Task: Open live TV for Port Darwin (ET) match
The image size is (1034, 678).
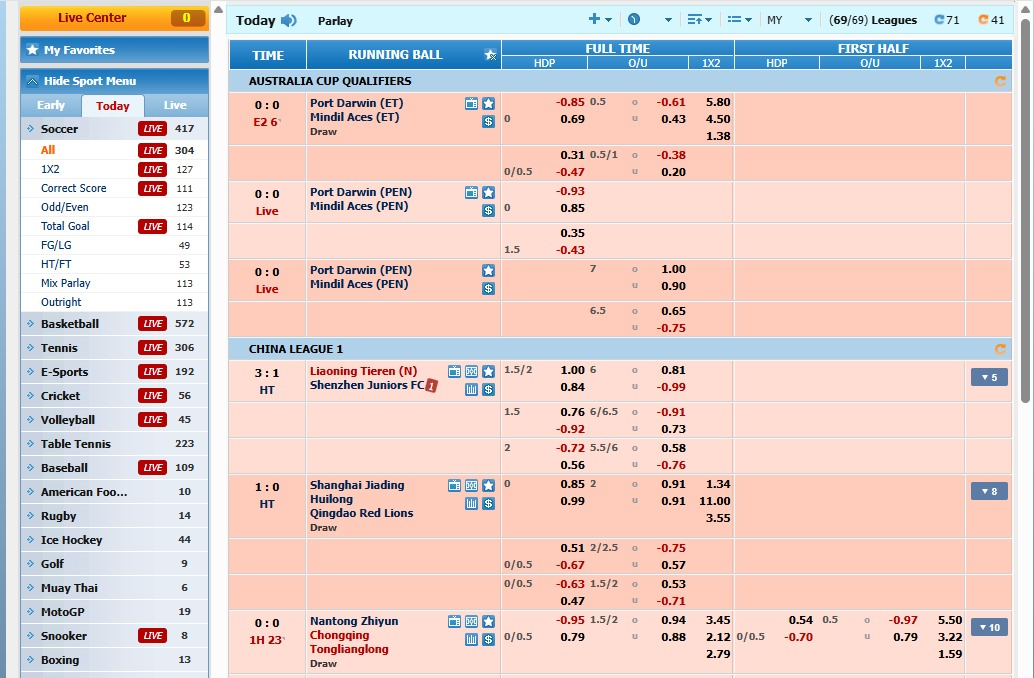Action: pos(471,104)
